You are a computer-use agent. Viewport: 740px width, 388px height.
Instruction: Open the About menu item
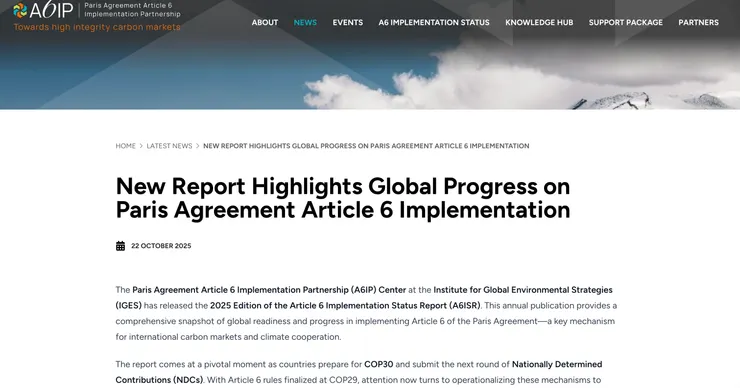click(265, 22)
